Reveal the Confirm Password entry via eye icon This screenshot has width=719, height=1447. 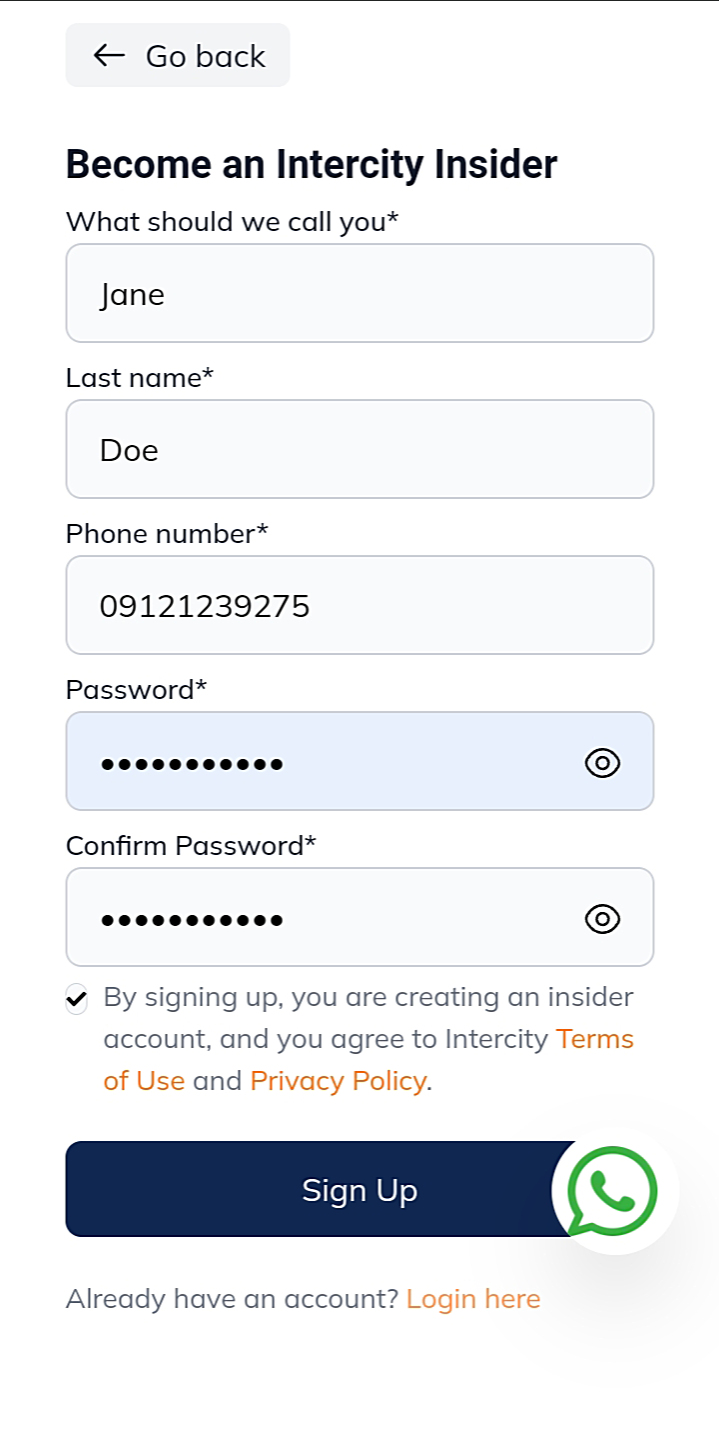pyautogui.click(x=602, y=919)
